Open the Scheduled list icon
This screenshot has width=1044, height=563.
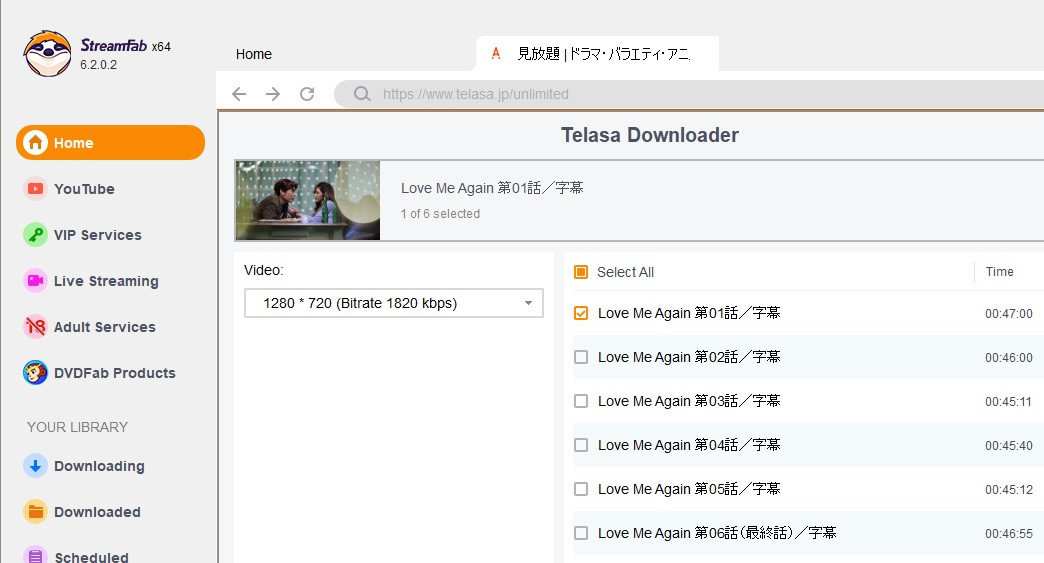pos(35,556)
